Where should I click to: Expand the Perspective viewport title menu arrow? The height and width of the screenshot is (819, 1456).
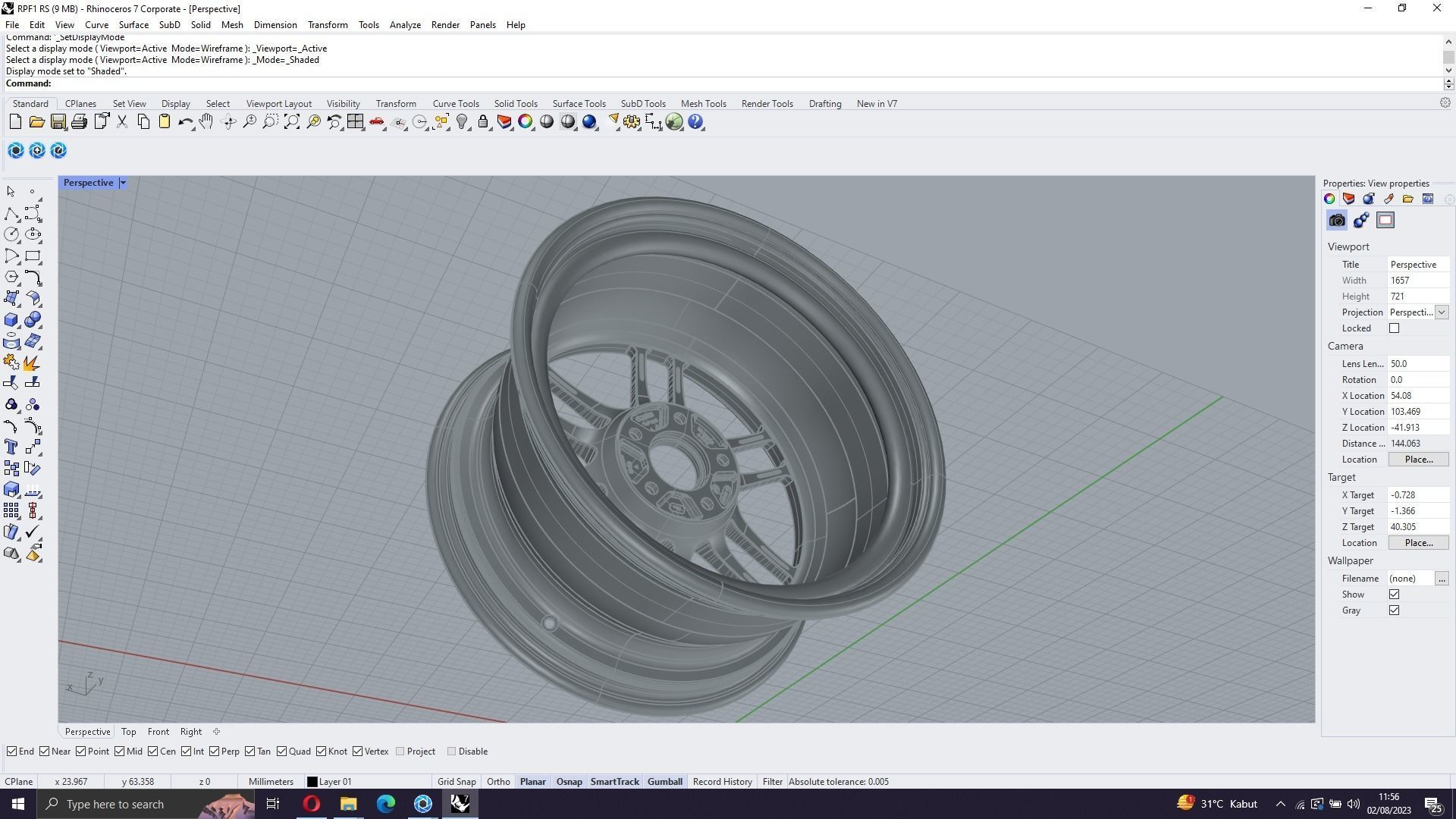pyautogui.click(x=123, y=183)
